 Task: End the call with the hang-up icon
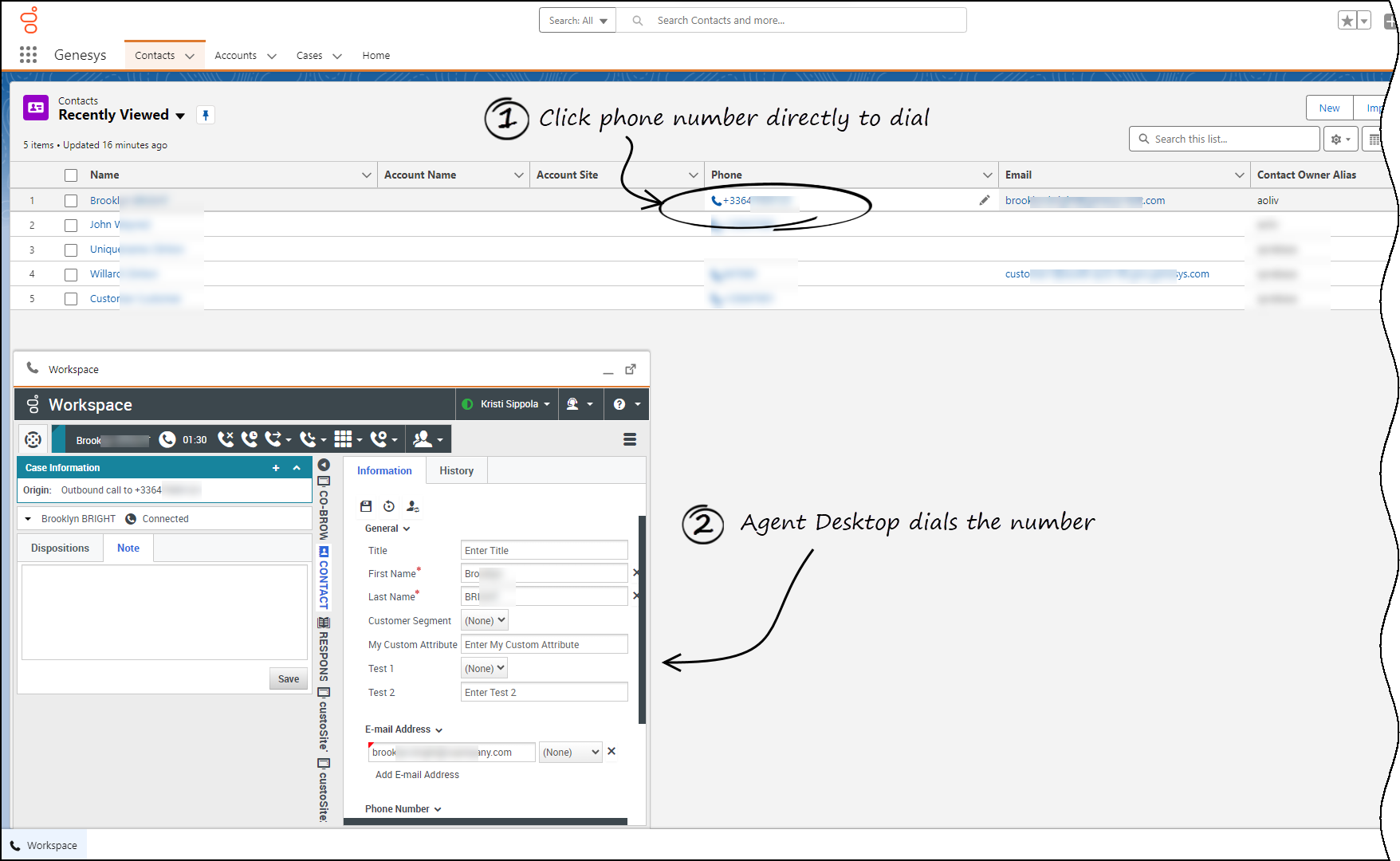coord(226,438)
